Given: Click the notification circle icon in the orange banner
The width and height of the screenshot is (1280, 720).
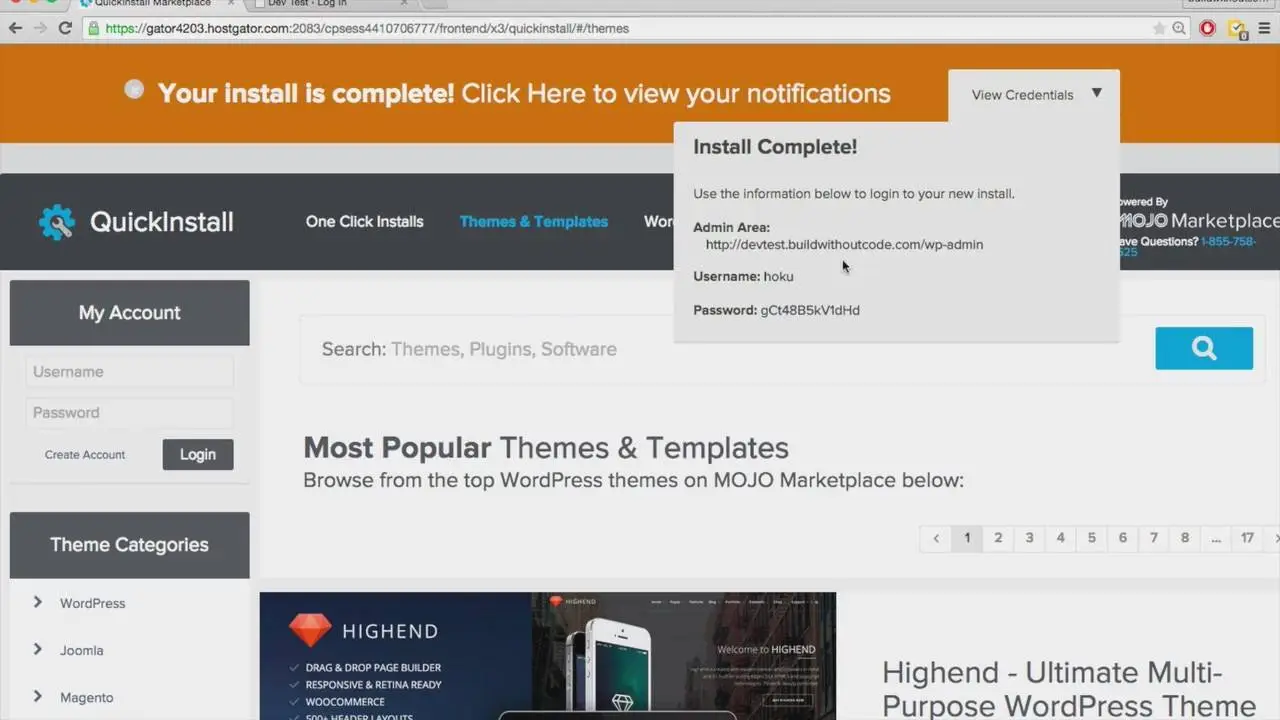Looking at the screenshot, I should click(134, 89).
